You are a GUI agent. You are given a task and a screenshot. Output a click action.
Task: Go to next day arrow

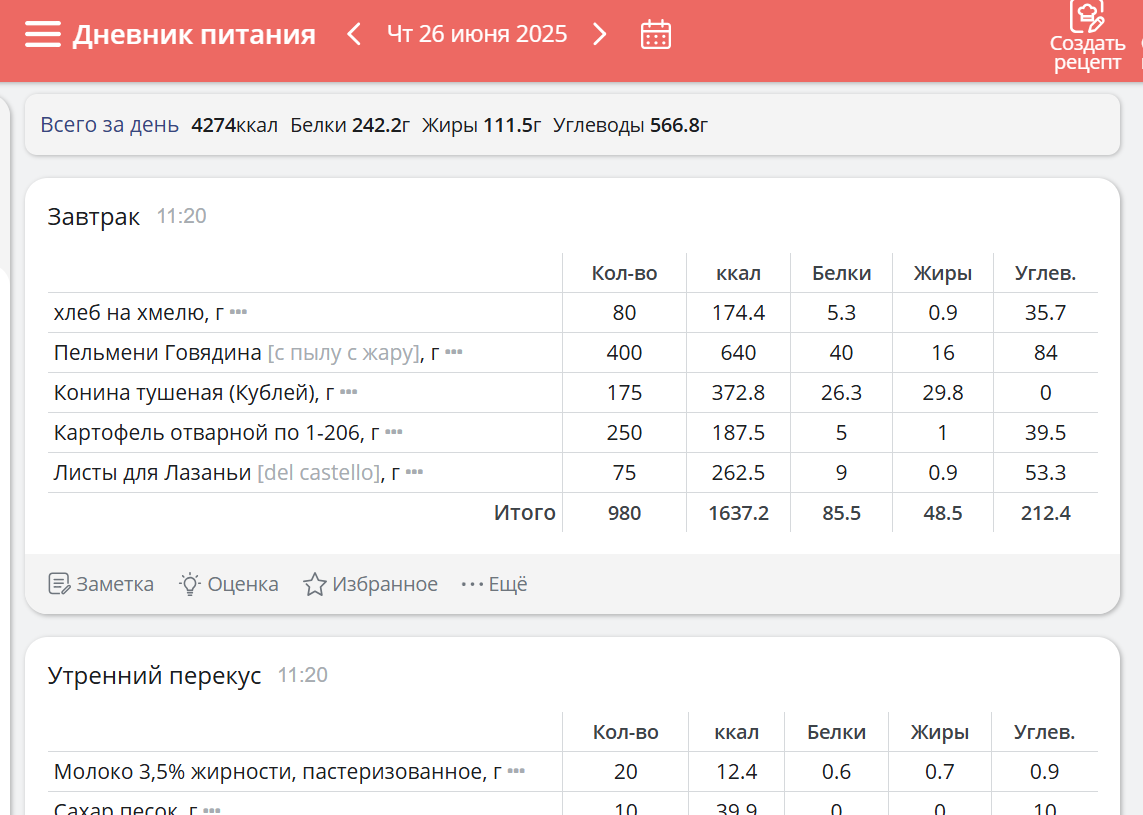click(x=599, y=35)
